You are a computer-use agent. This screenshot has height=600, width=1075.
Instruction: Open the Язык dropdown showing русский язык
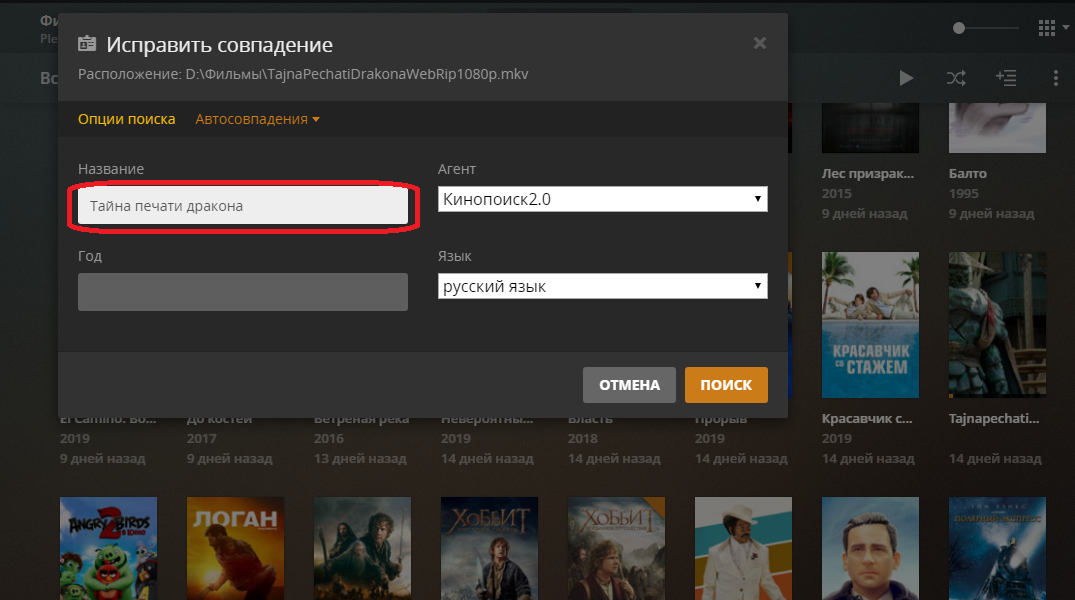[602, 287]
